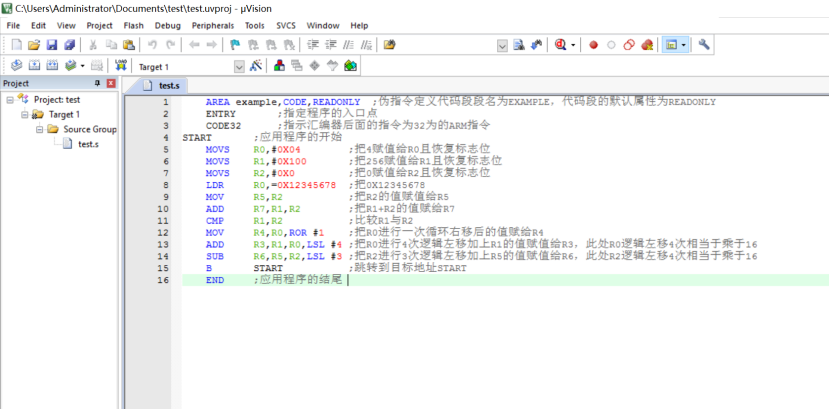Open Options for Target wand icon
829x409 pixels.
pyautogui.click(x=256, y=66)
